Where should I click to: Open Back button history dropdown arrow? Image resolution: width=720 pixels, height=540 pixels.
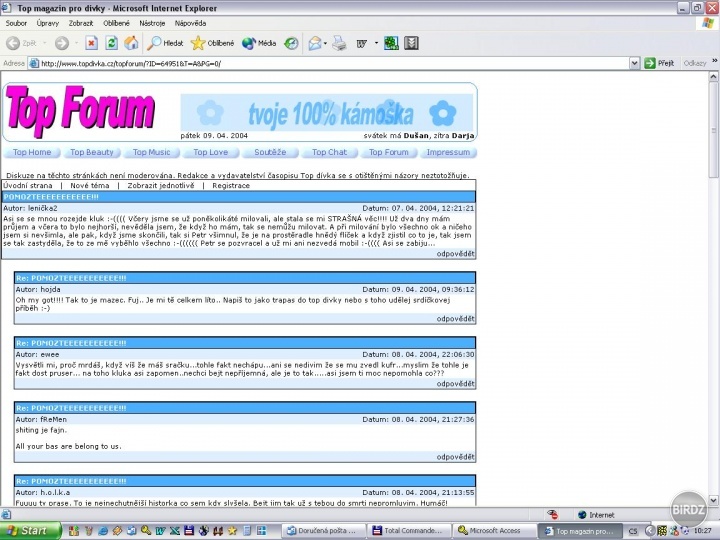[45, 43]
